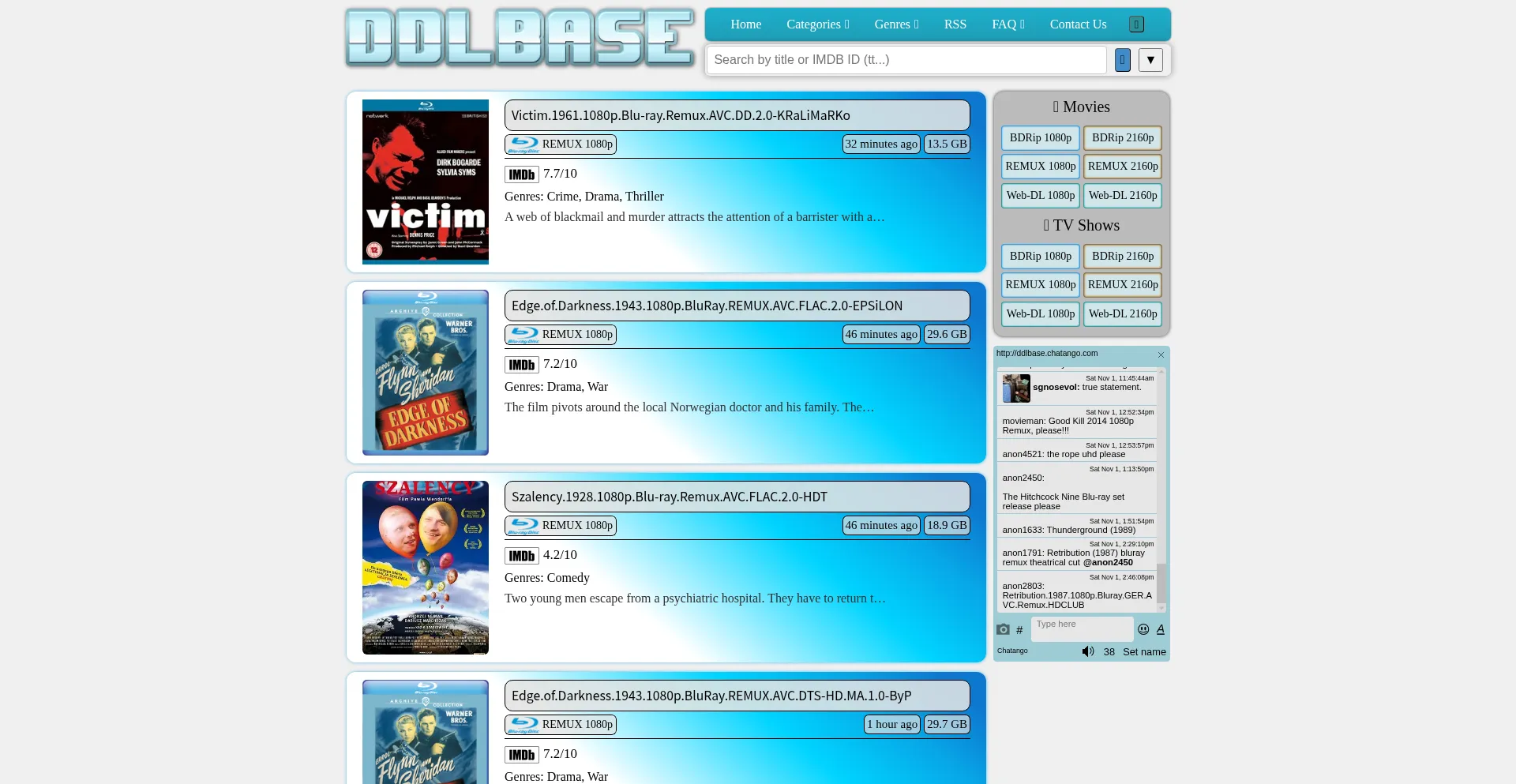Mute the chat sound speaker
The image size is (1516, 784).
(1087, 651)
